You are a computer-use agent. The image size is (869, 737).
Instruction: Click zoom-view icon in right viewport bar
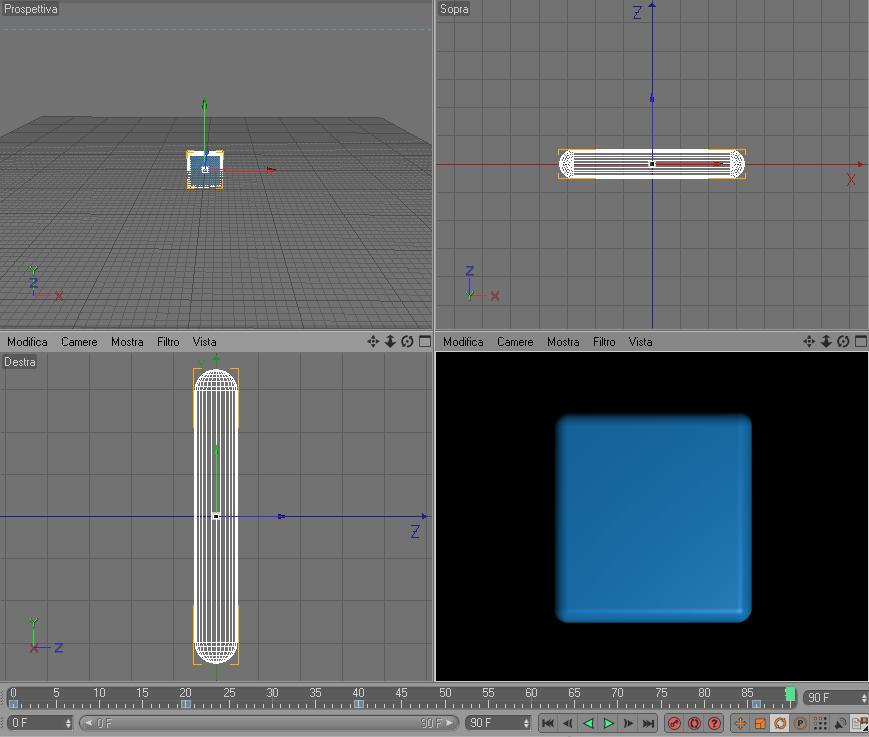tap(826, 341)
